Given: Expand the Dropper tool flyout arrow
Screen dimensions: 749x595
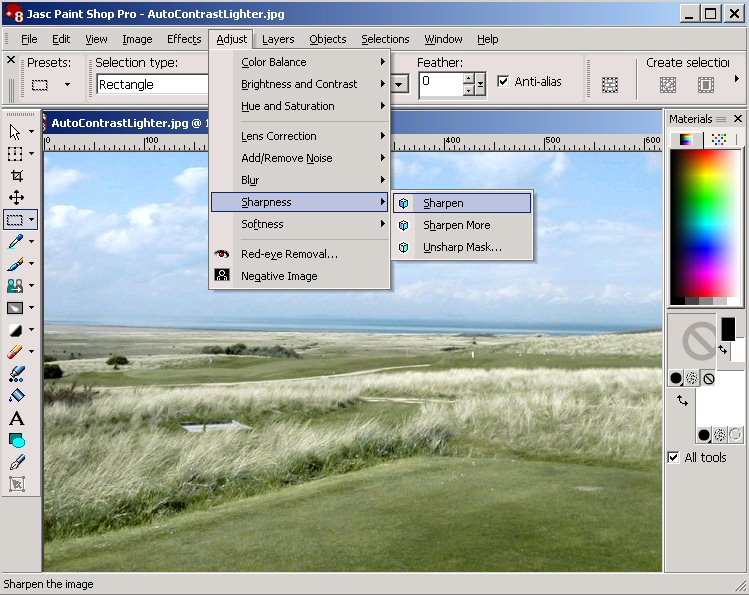Looking at the screenshot, I should click(32, 242).
